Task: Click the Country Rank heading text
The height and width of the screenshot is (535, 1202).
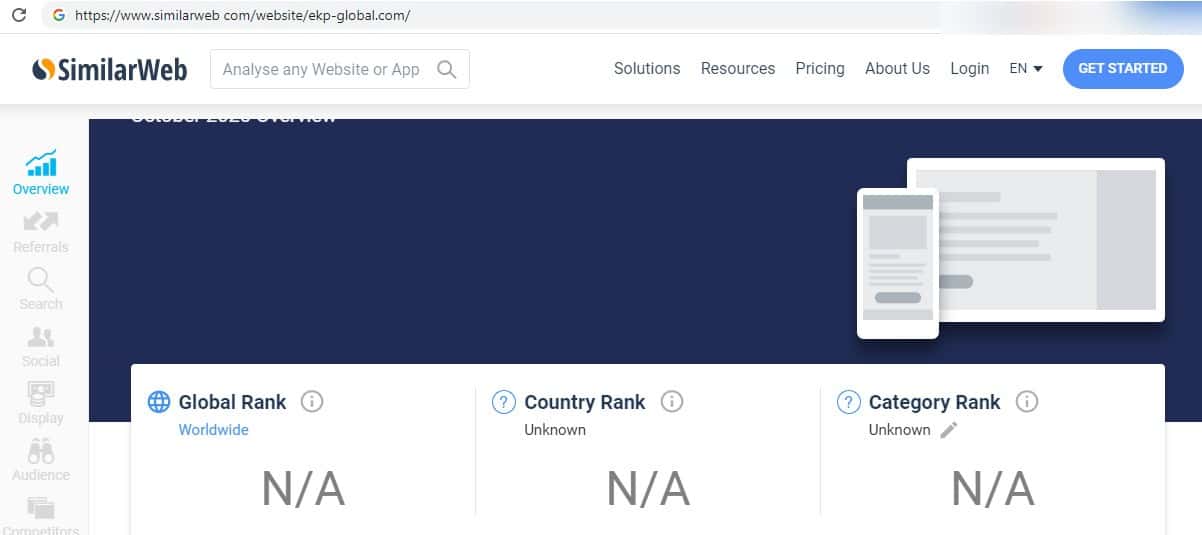Action: [x=585, y=402]
